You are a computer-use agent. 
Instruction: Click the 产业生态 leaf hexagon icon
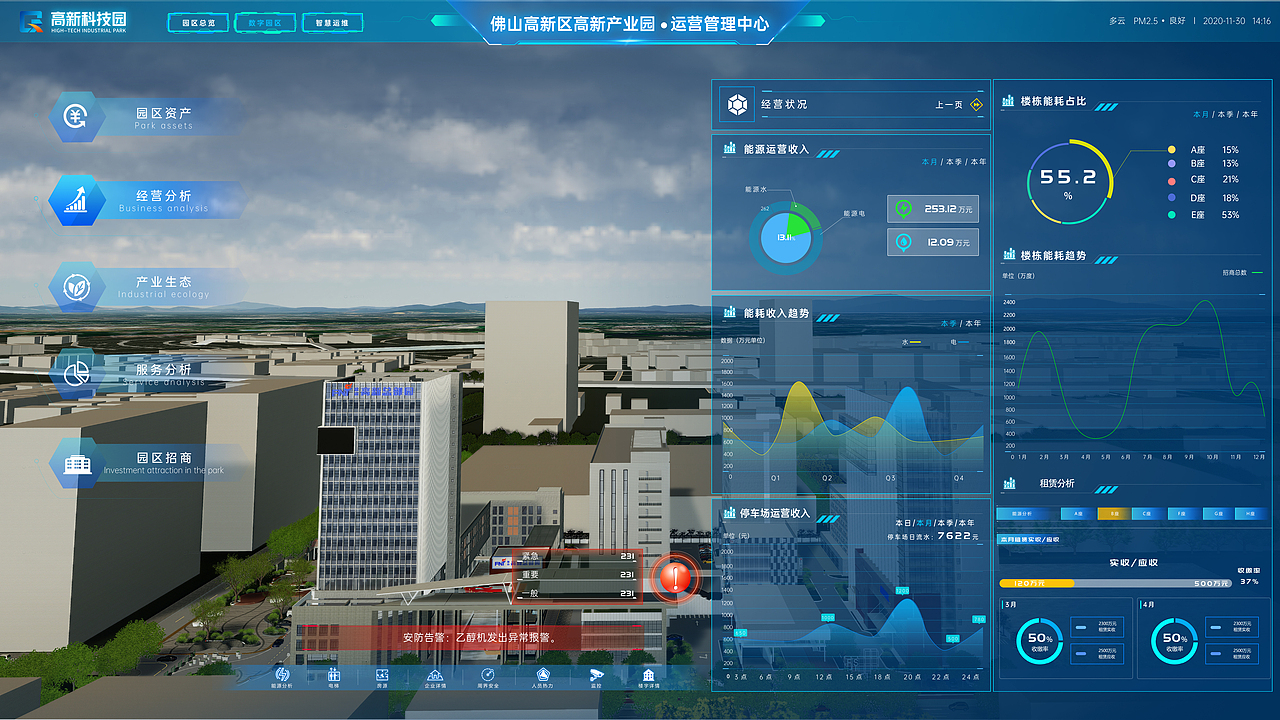coord(77,287)
